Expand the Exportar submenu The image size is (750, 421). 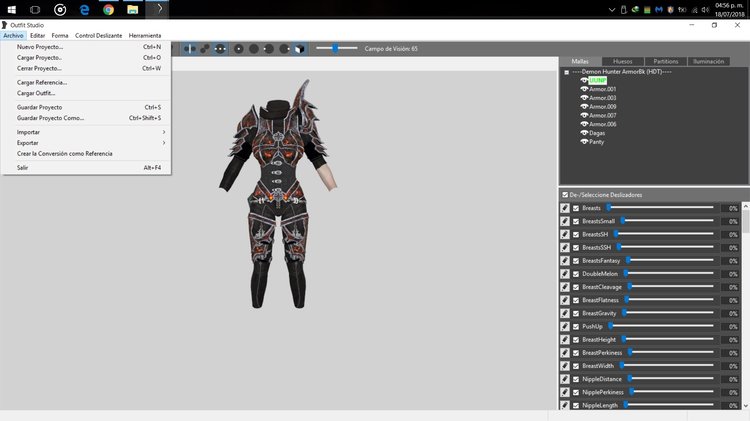86,143
